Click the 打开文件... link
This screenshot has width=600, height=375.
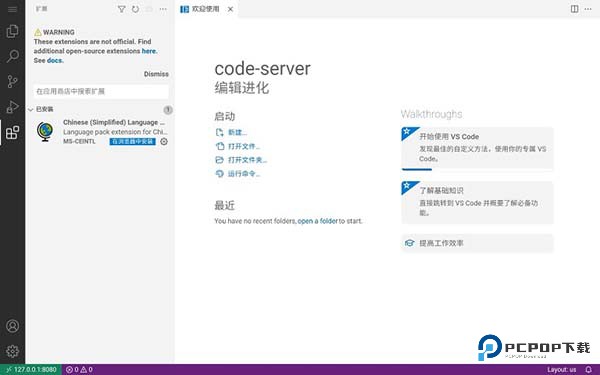click(x=244, y=146)
